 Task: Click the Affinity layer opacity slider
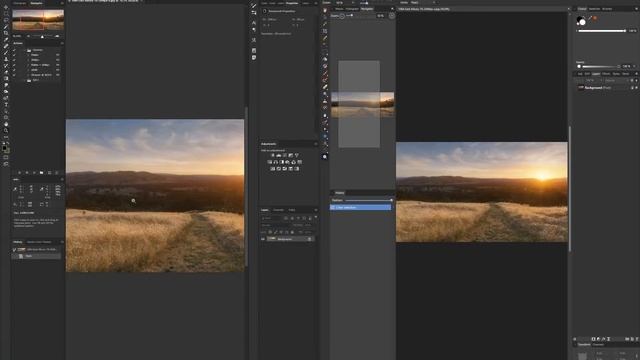tap(600, 67)
